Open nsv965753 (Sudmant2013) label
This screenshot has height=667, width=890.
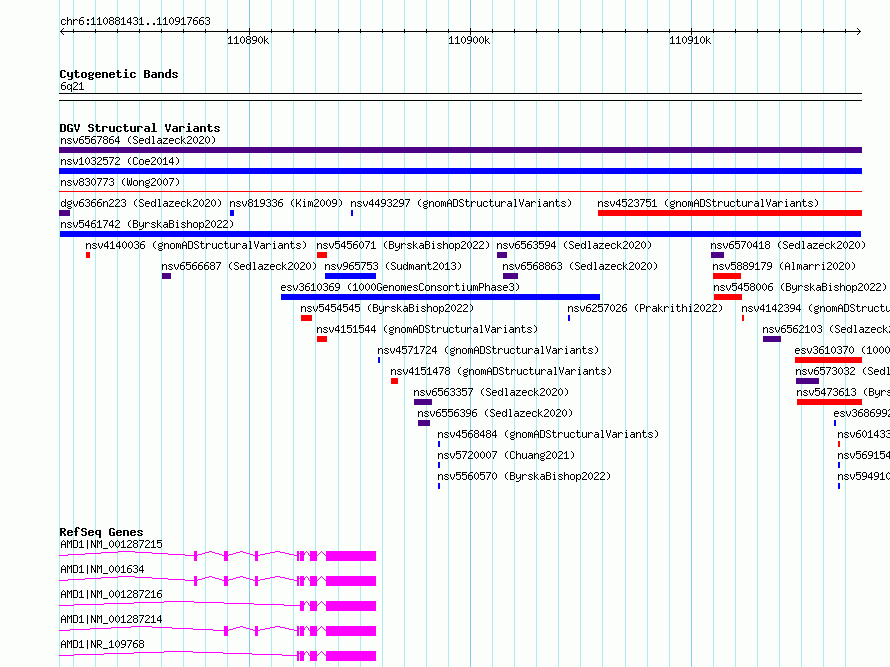pyautogui.click(x=393, y=266)
